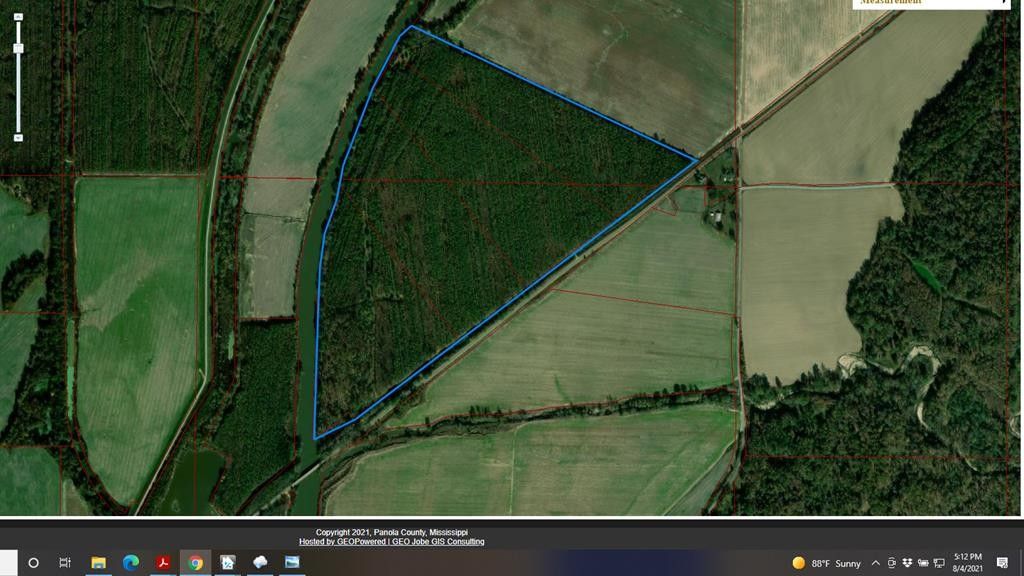Open Dropbox from the system tray
This screenshot has width=1024, height=576.
coord(908,562)
